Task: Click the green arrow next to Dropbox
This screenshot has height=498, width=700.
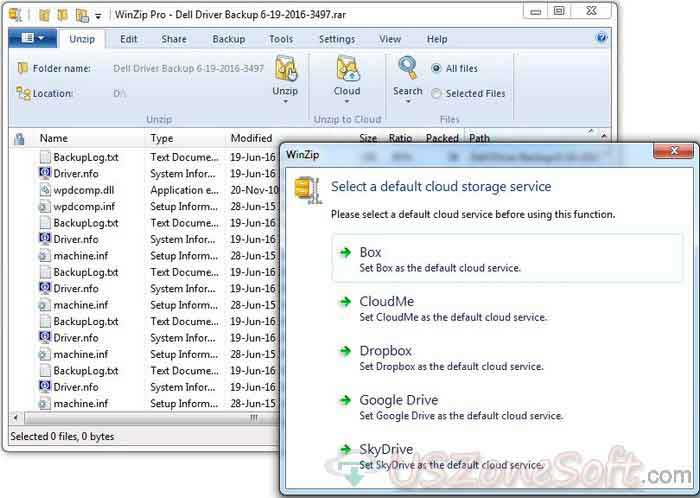Action: point(345,351)
